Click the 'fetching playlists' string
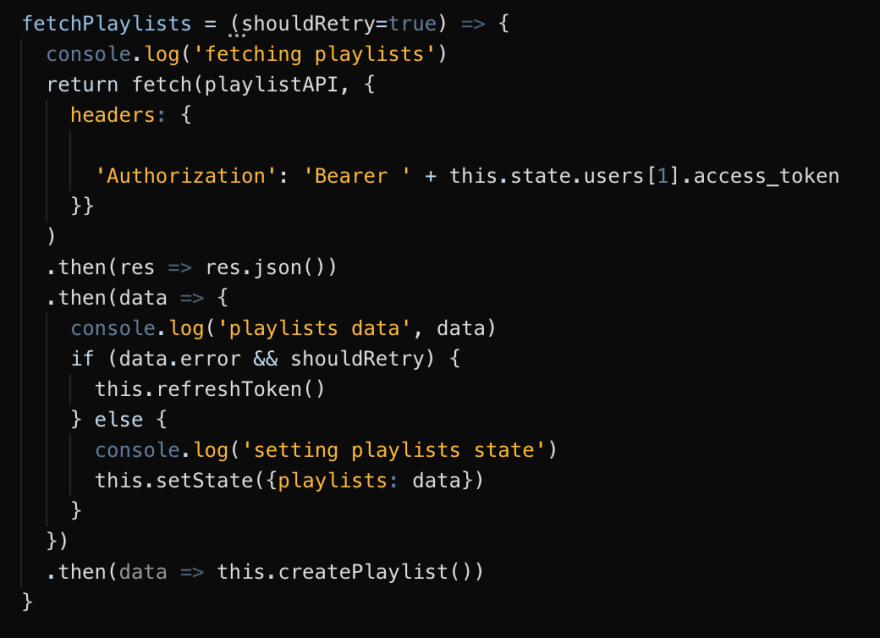Image resolution: width=880 pixels, height=638 pixels. pyautogui.click(x=314, y=54)
